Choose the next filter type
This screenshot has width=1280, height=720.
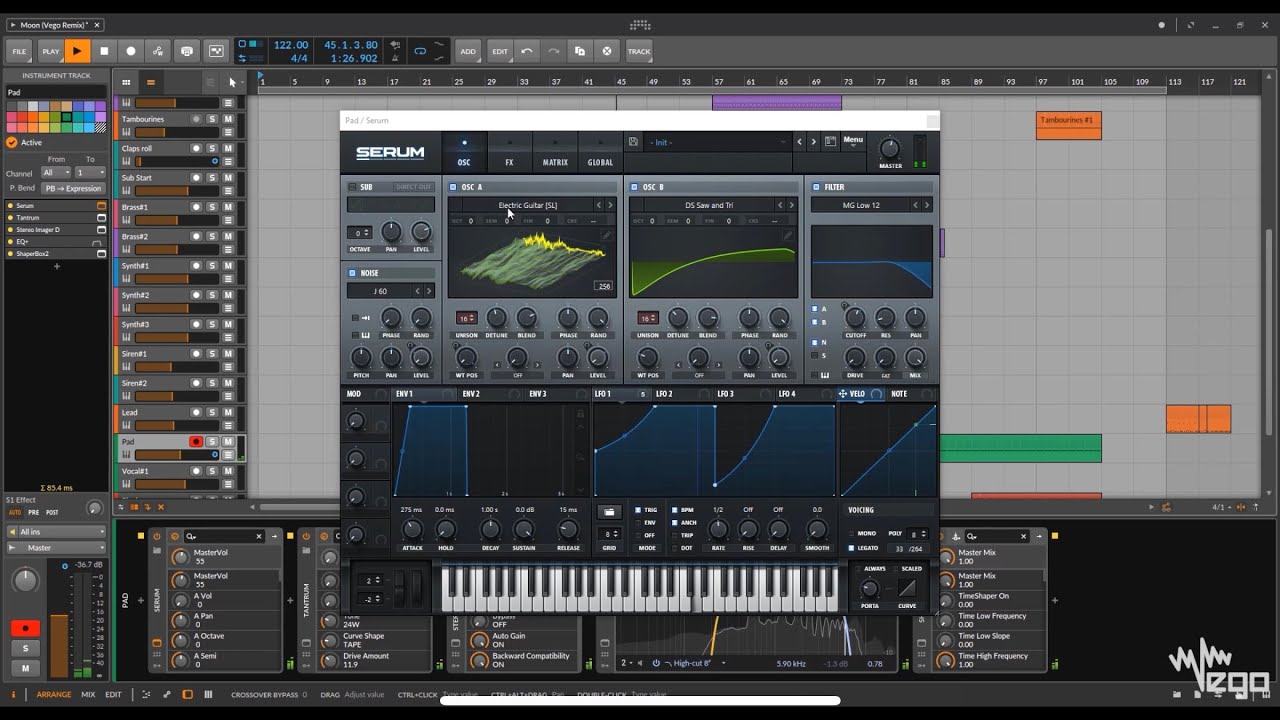coord(927,205)
